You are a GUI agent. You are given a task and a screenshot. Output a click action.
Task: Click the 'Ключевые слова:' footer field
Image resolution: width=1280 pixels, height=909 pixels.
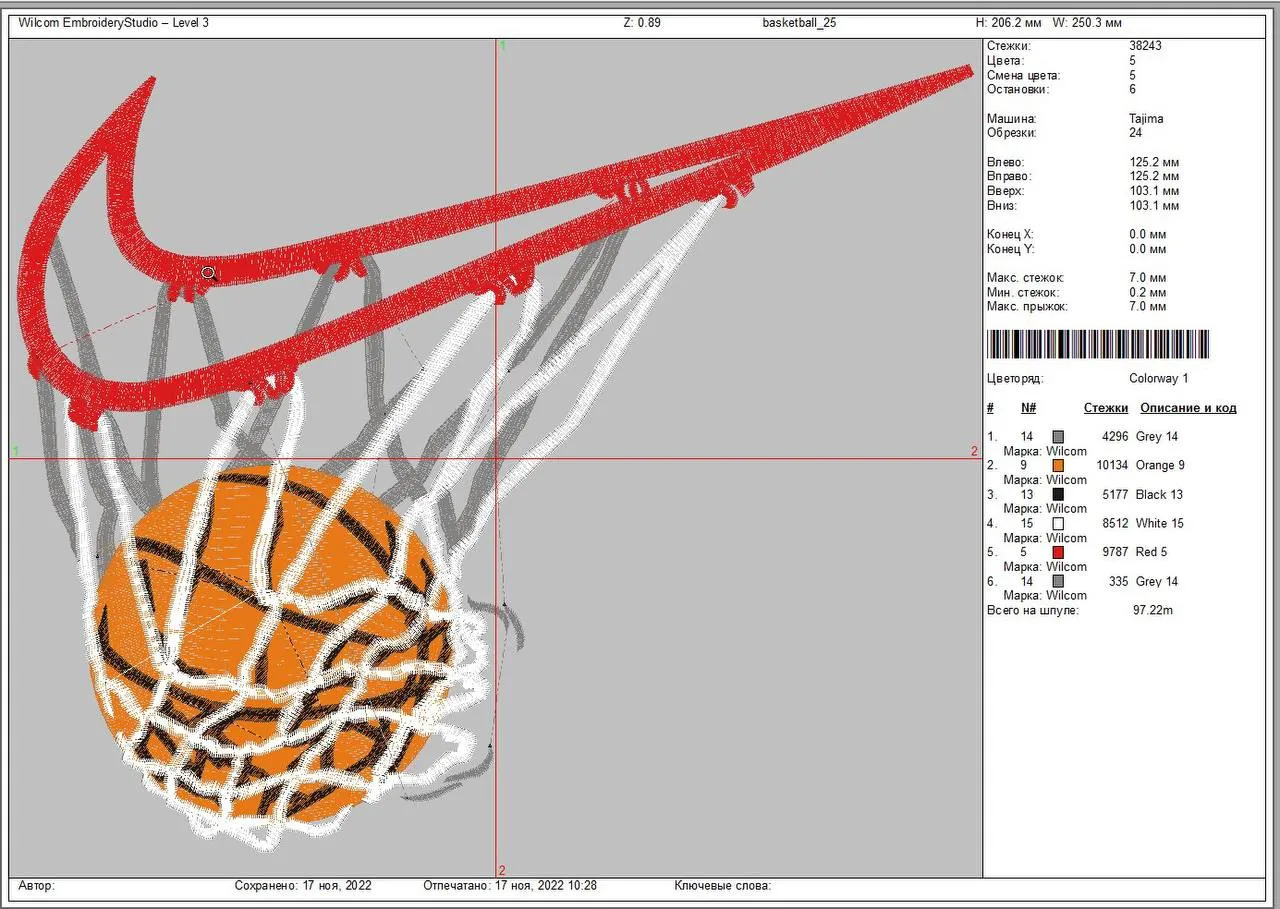tap(723, 886)
